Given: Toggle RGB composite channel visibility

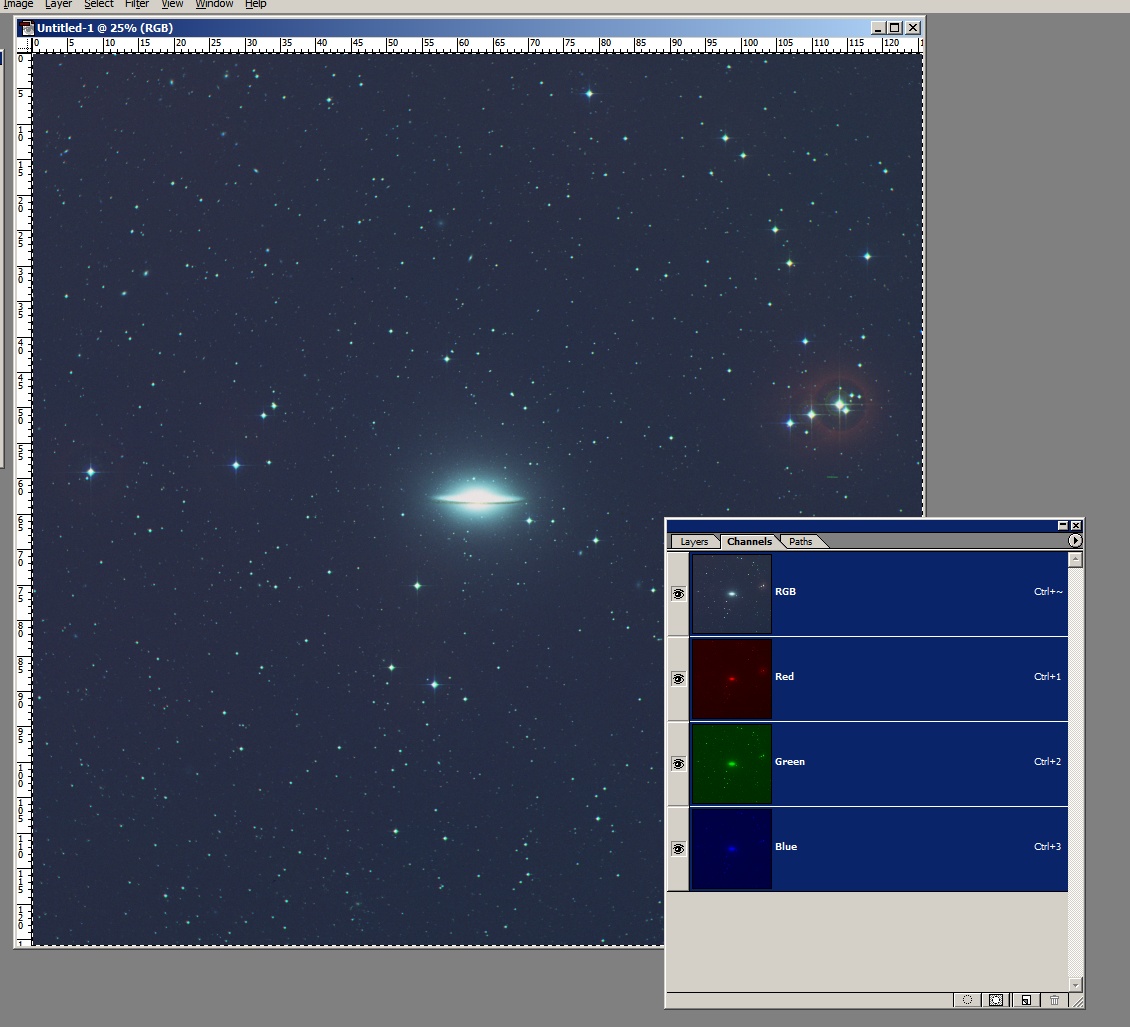Looking at the screenshot, I should (678, 593).
